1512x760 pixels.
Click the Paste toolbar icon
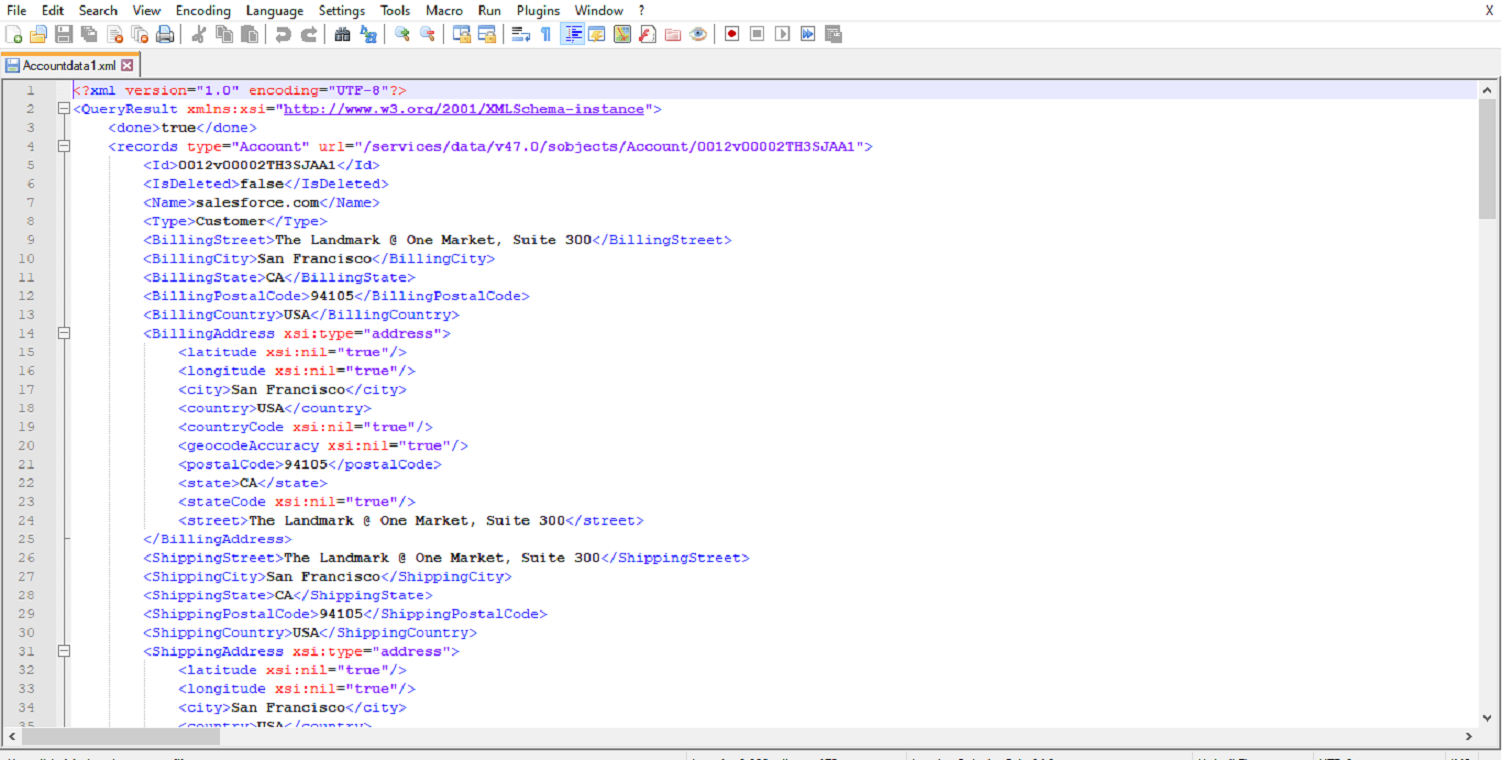click(248, 34)
